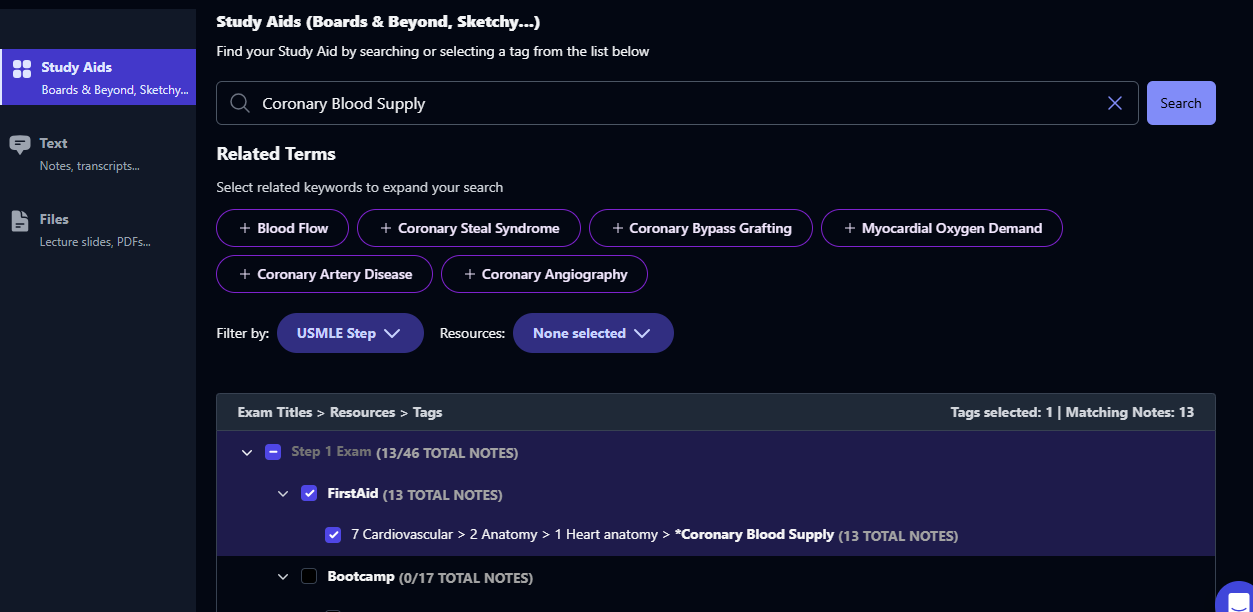Click the Files document icon

click(x=20, y=221)
